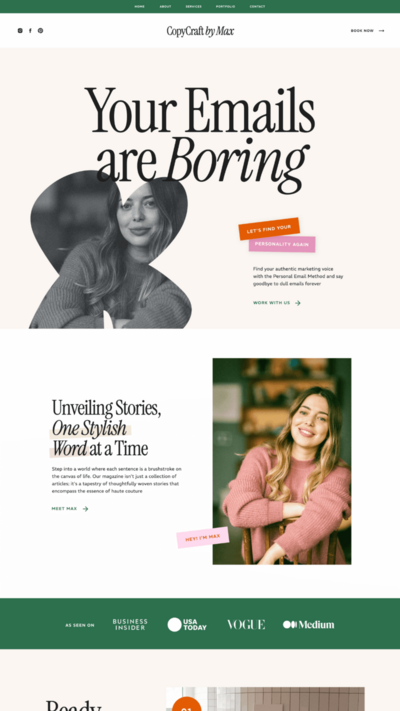Open the Instagram social icon
This screenshot has width=400, height=711.
click(20, 31)
